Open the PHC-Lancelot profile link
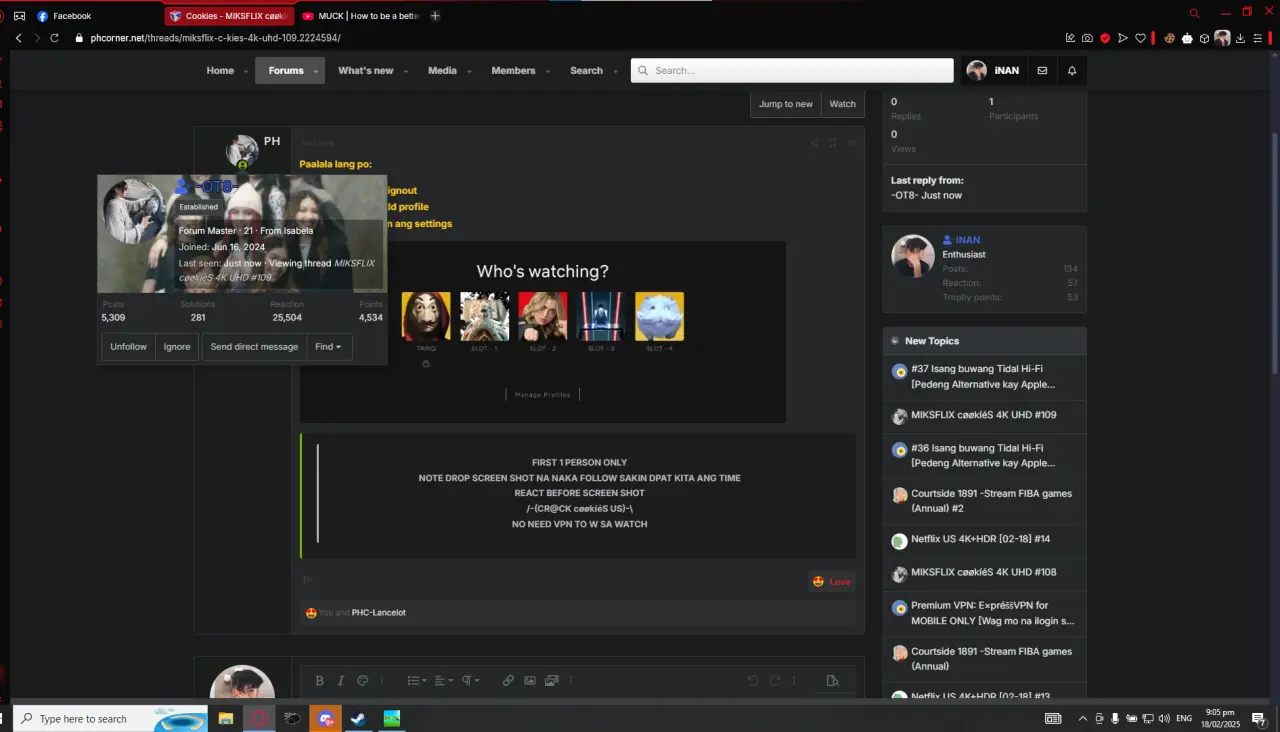 [x=379, y=613]
